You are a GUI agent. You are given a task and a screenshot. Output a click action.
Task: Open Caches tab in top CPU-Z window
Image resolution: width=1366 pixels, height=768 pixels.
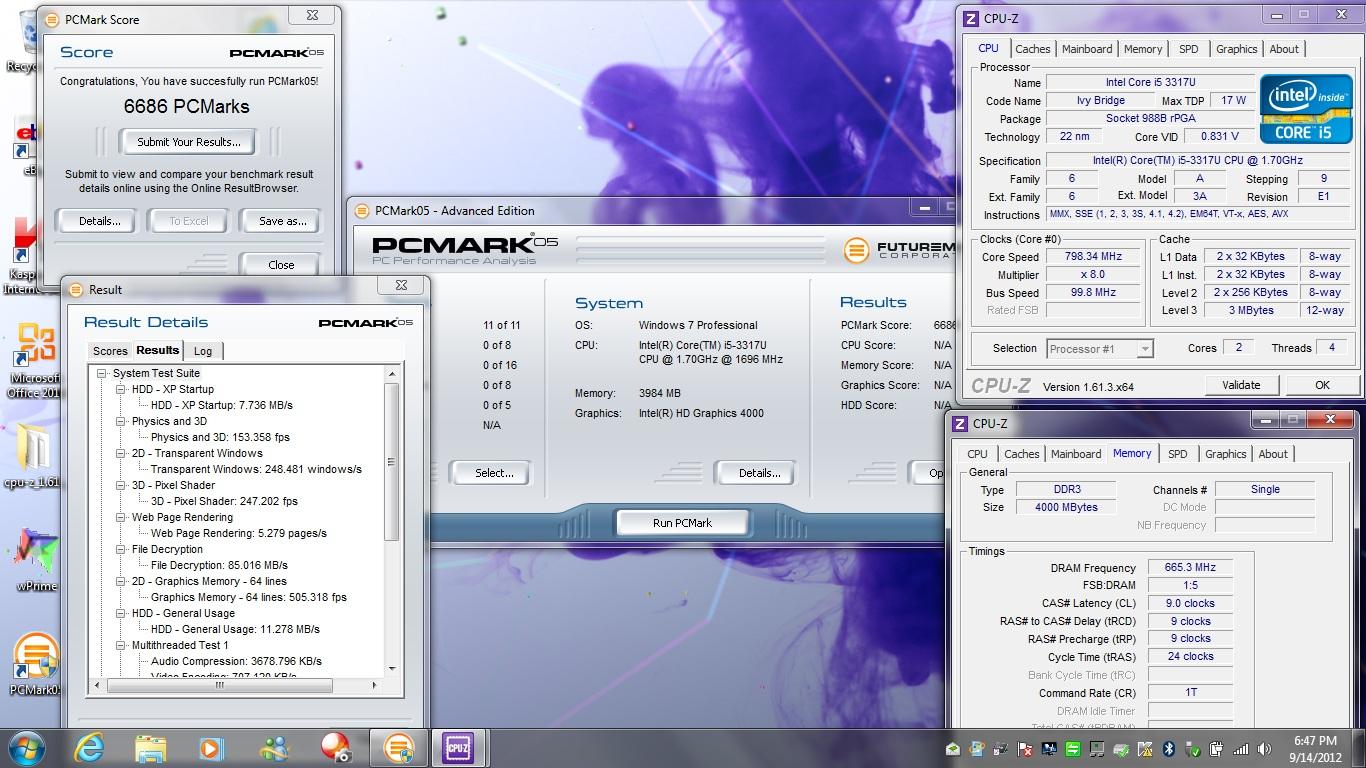point(1032,49)
